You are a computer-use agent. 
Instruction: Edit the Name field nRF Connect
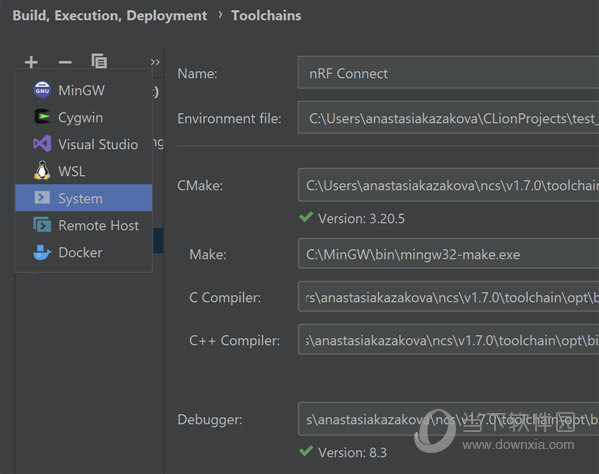point(448,73)
